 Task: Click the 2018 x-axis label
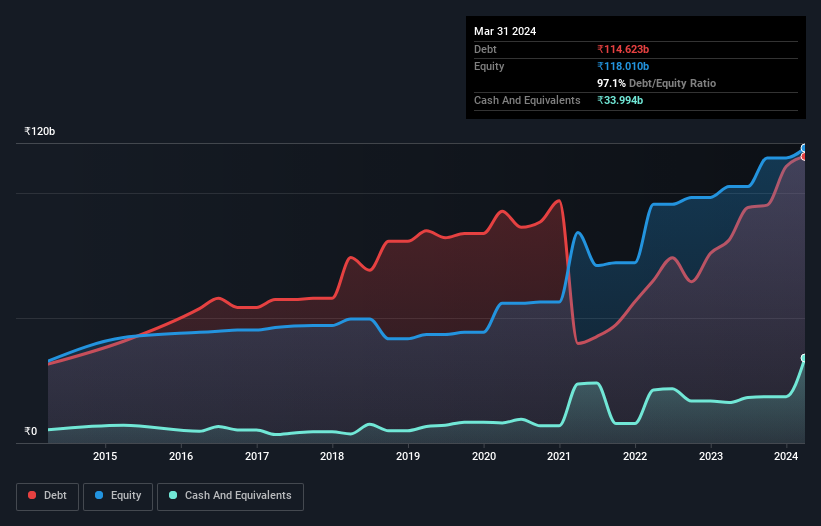tap(332, 456)
